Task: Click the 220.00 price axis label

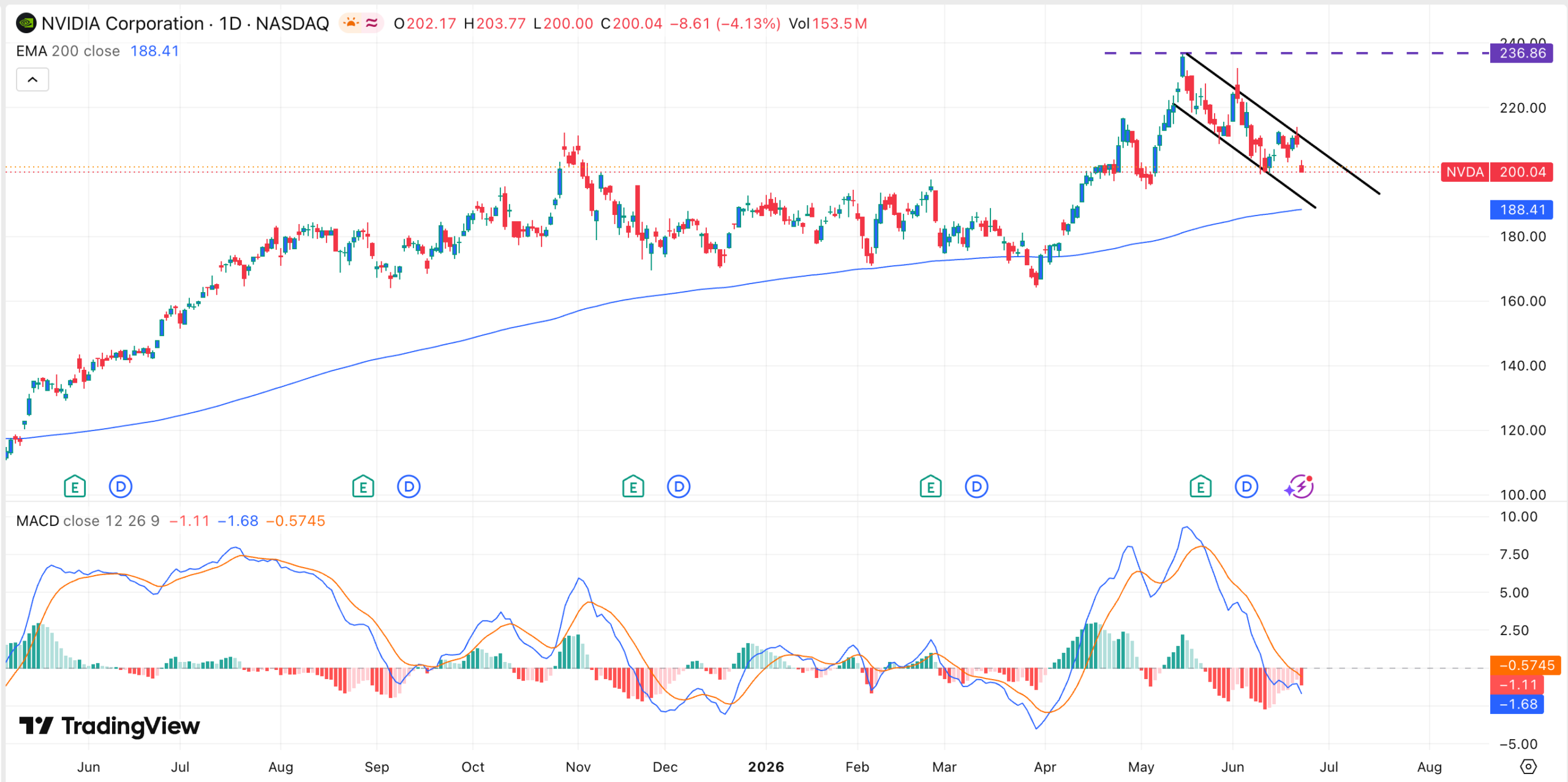Action: click(1523, 108)
